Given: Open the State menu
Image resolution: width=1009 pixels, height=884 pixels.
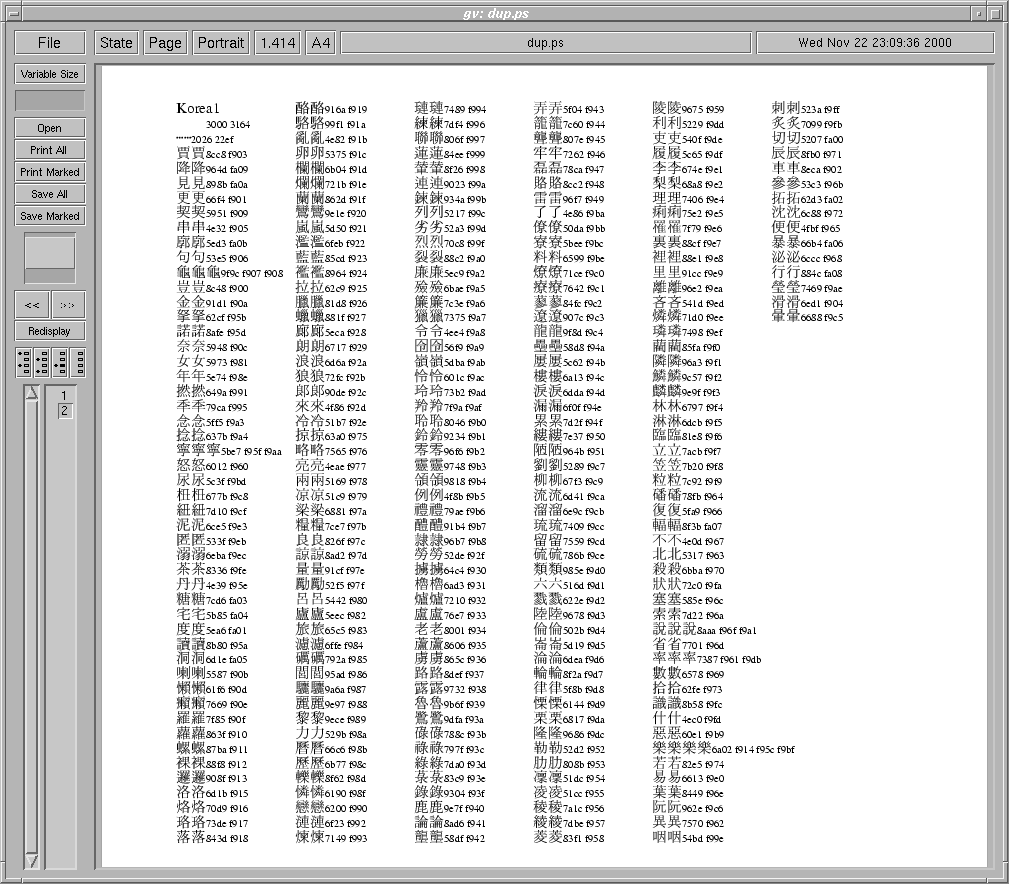Looking at the screenshot, I should point(116,43).
